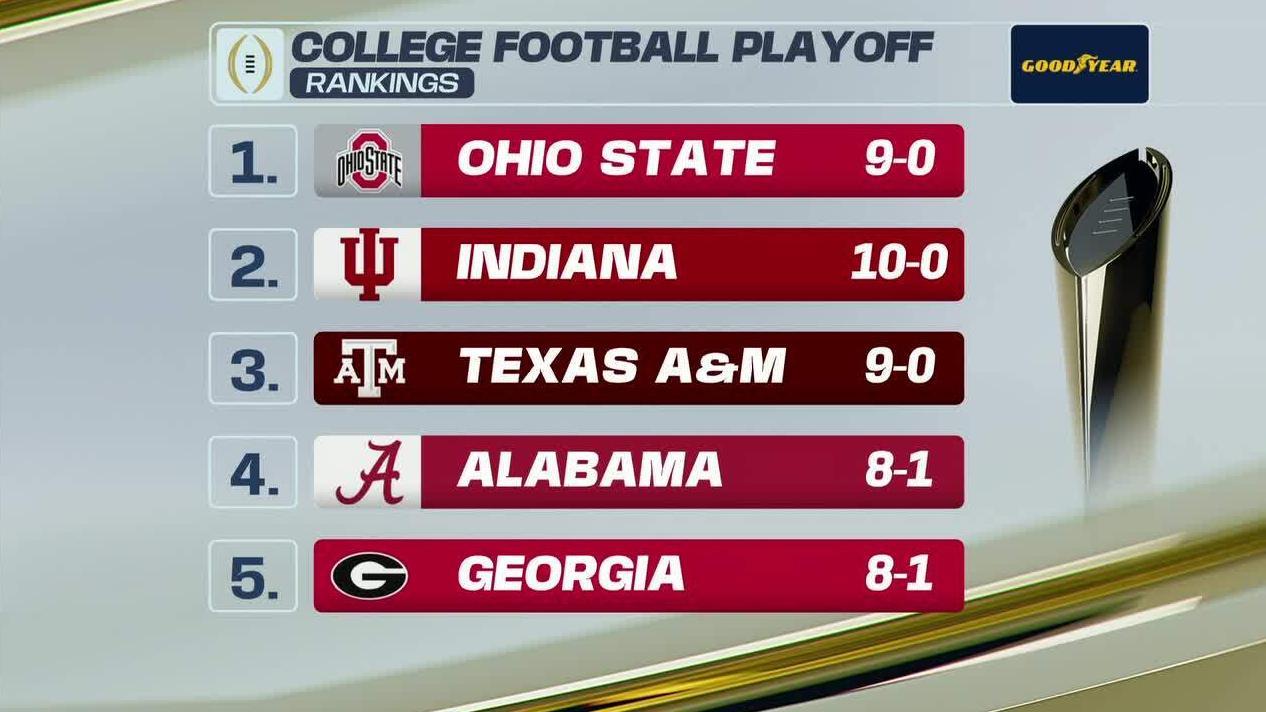Click the Indiana IU trident logo
Screen dimensions: 1266x712
pos(368,265)
